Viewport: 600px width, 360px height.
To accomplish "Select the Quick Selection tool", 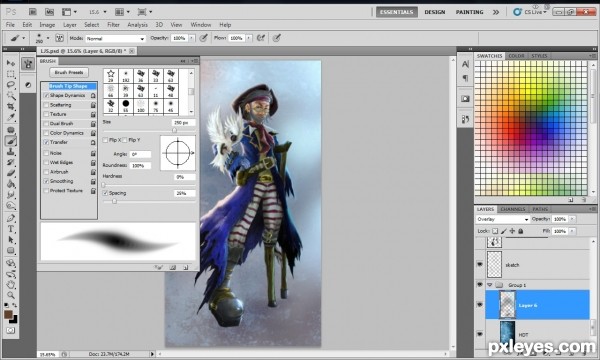I will coord(11,95).
